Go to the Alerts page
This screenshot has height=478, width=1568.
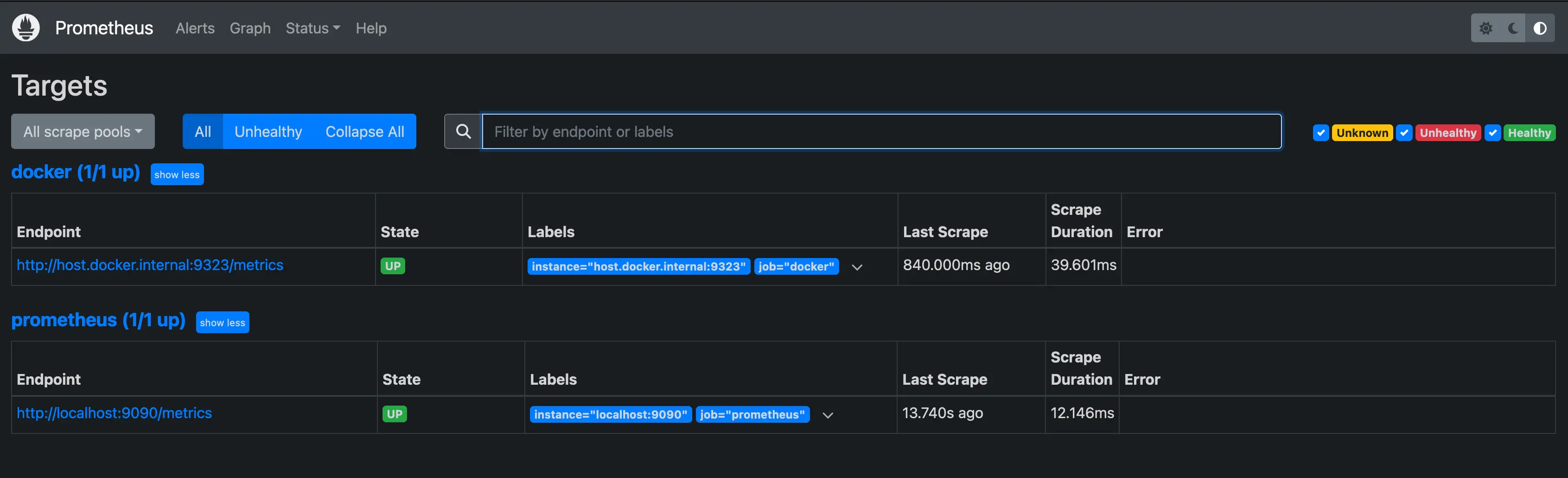pyautogui.click(x=195, y=28)
